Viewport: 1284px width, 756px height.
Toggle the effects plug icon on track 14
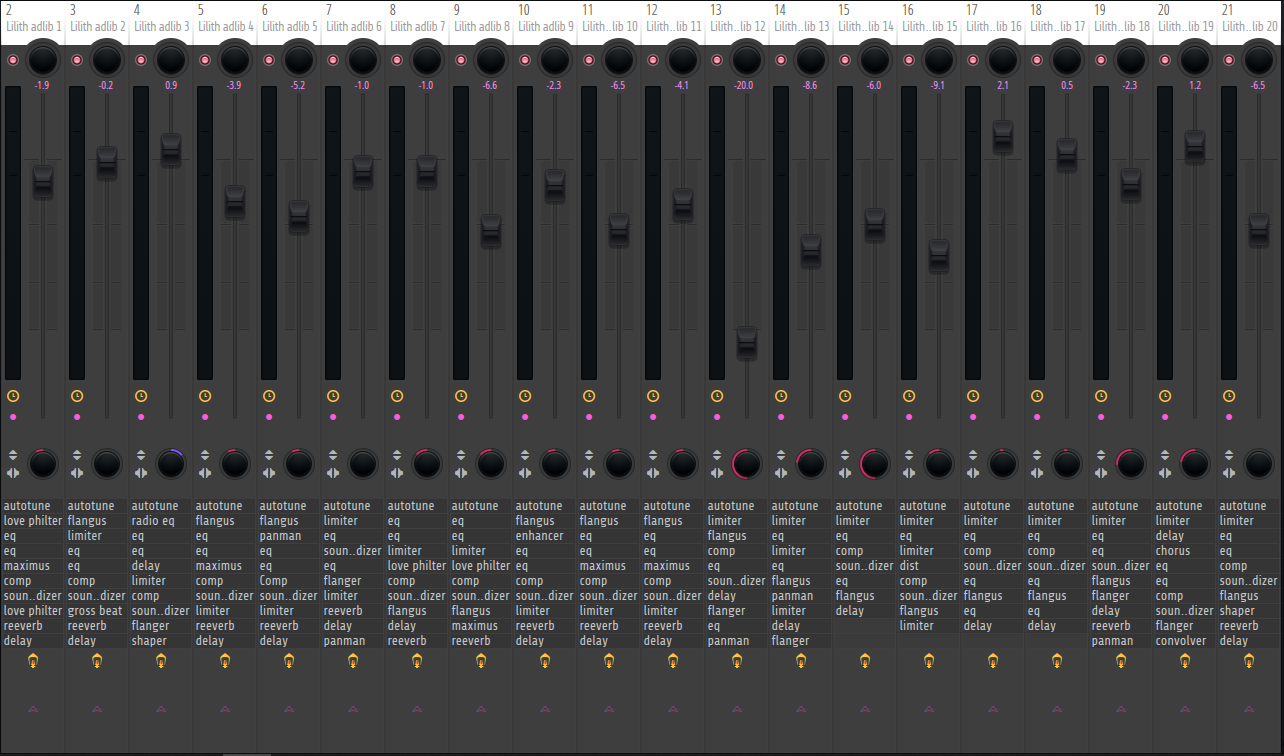tap(801, 660)
